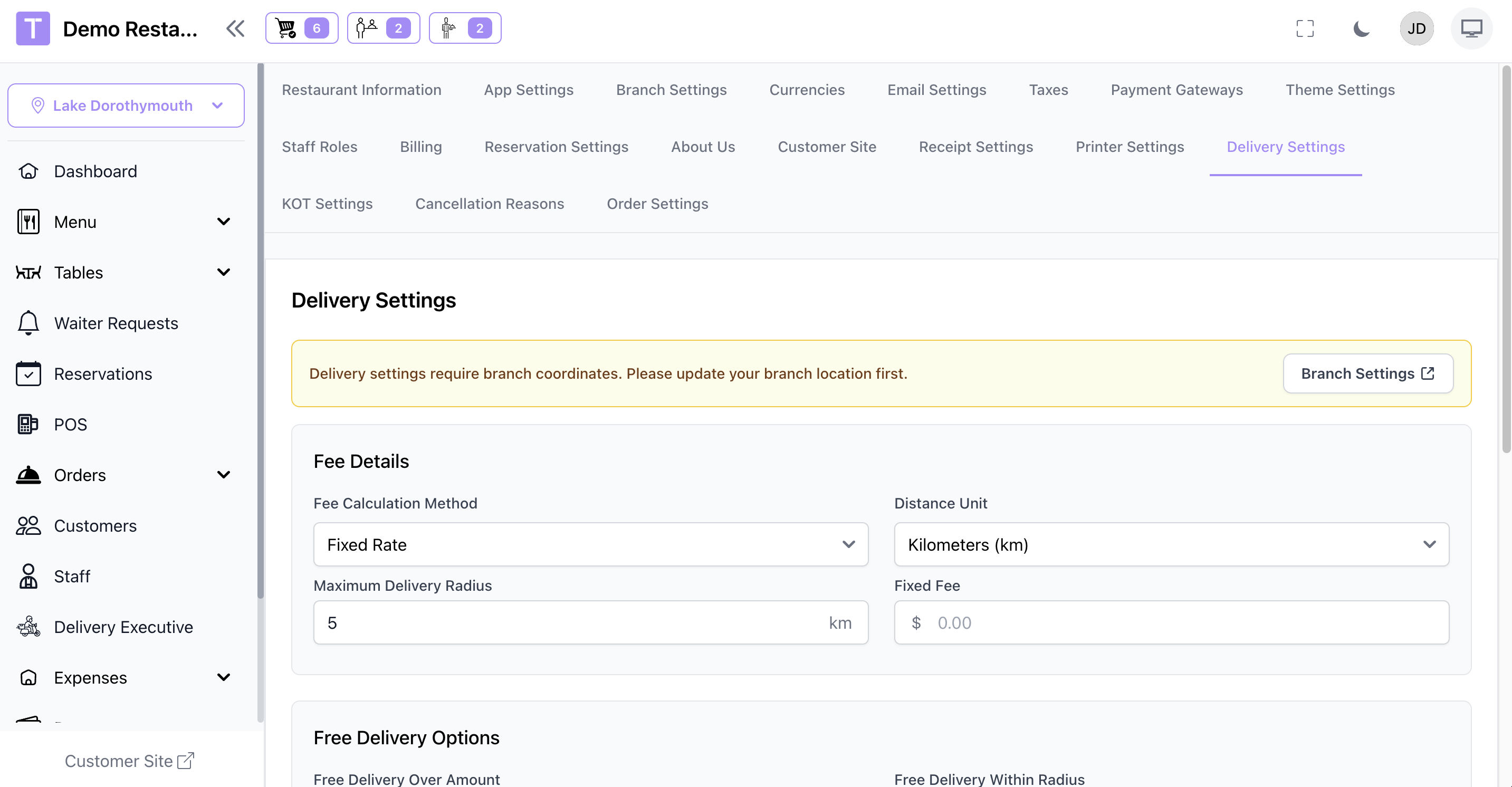Click the Branch Settings button in warning
Viewport: 1512px width, 787px height.
pos(1367,373)
